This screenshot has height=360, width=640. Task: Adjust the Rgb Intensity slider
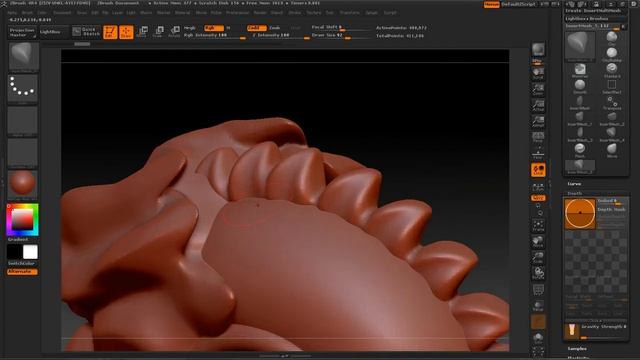[x=214, y=36]
